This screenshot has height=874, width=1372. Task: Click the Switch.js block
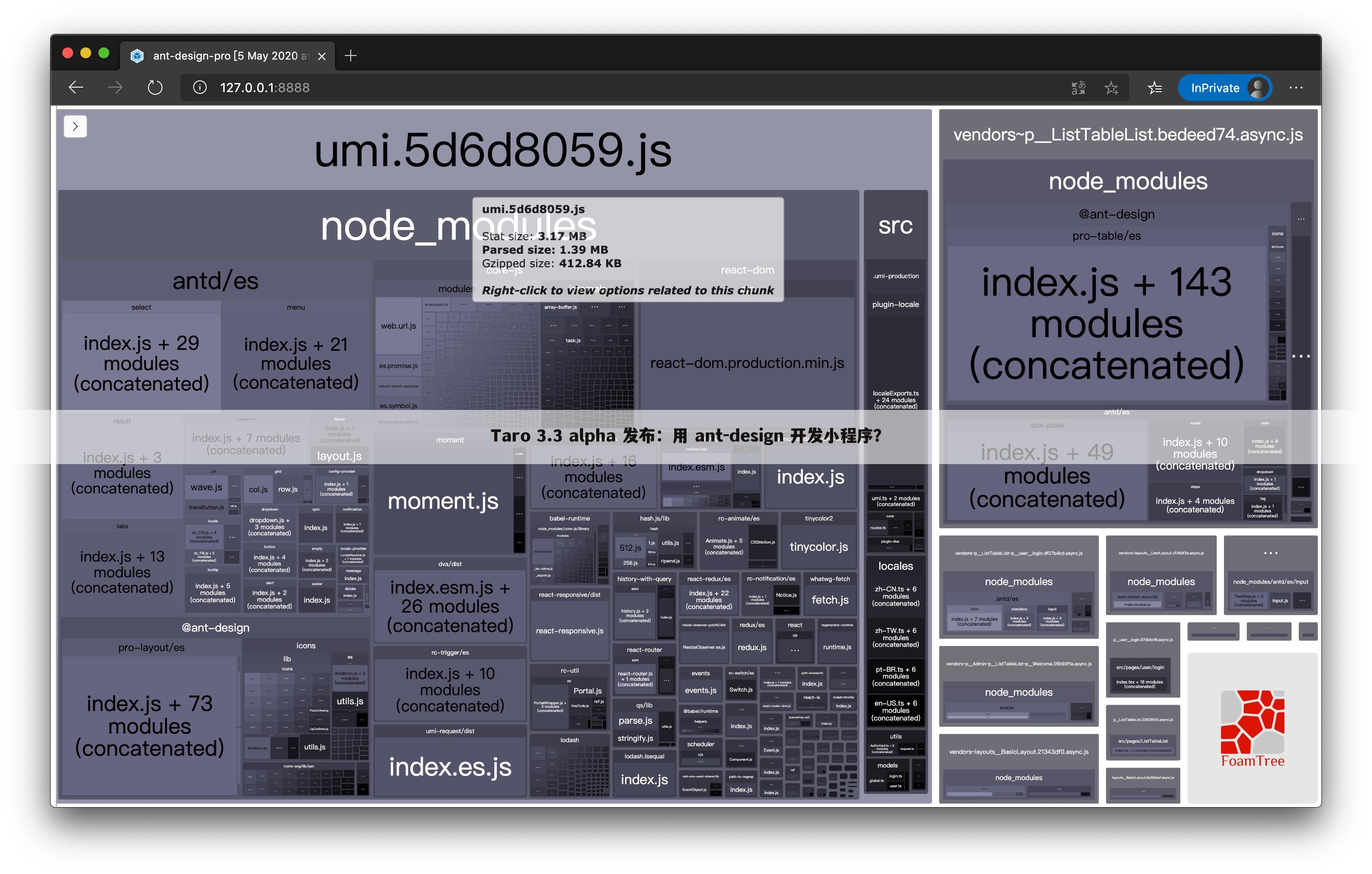click(741, 690)
